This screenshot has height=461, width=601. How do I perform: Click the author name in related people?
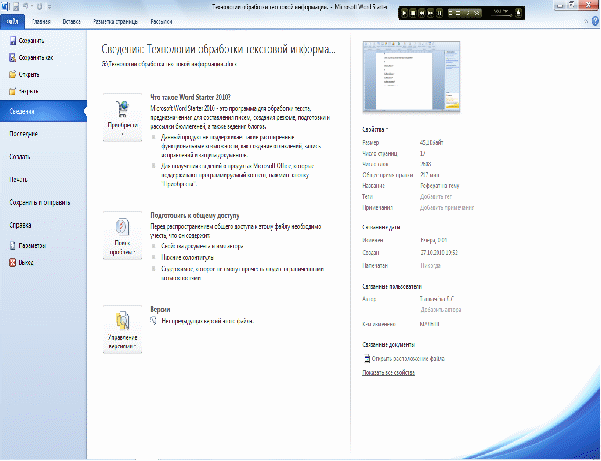click(437, 299)
